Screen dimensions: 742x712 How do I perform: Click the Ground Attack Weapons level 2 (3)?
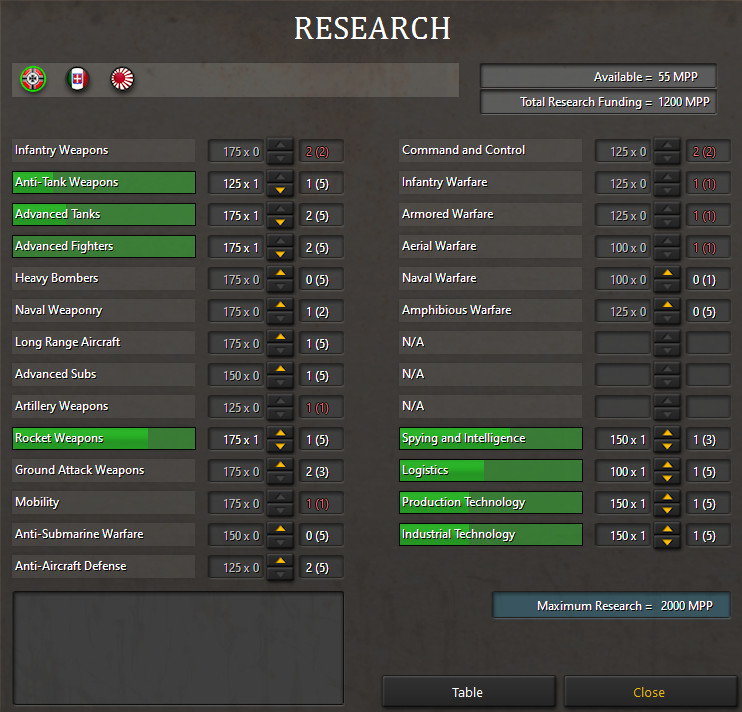coord(321,472)
